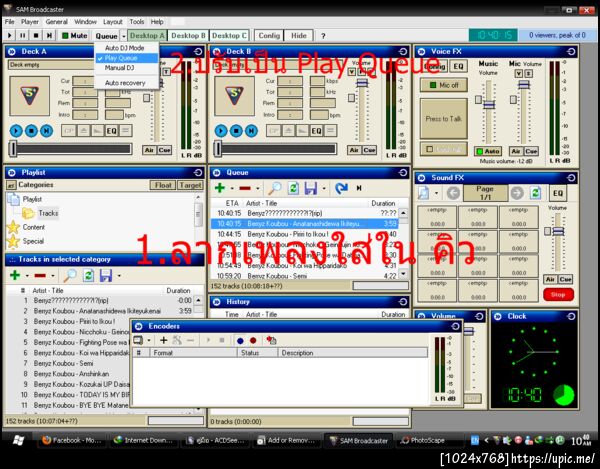
Task: Click Save disk icon in Queue panel
Action: [311, 188]
